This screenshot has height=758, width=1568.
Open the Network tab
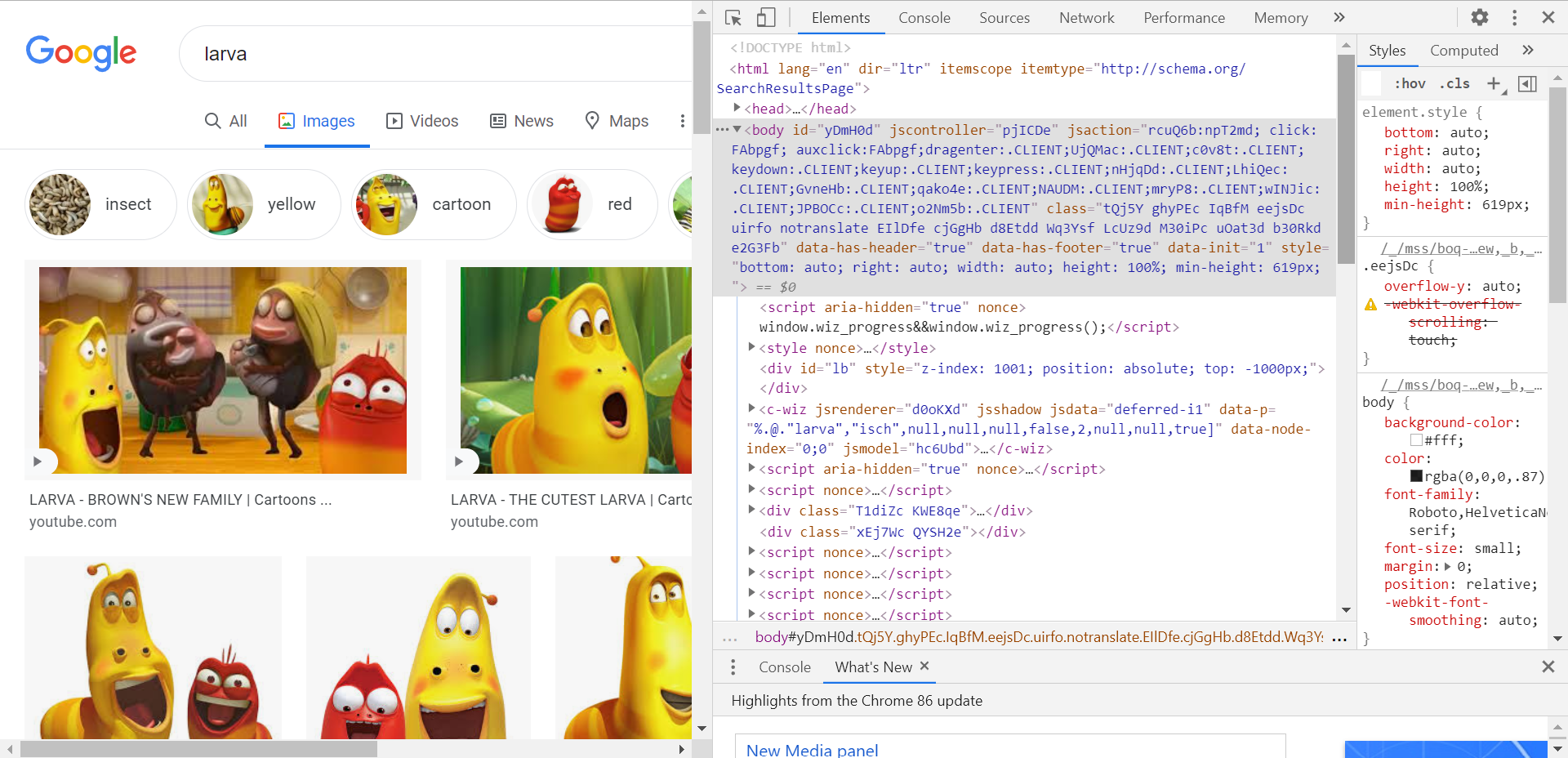click(1086, 18)
